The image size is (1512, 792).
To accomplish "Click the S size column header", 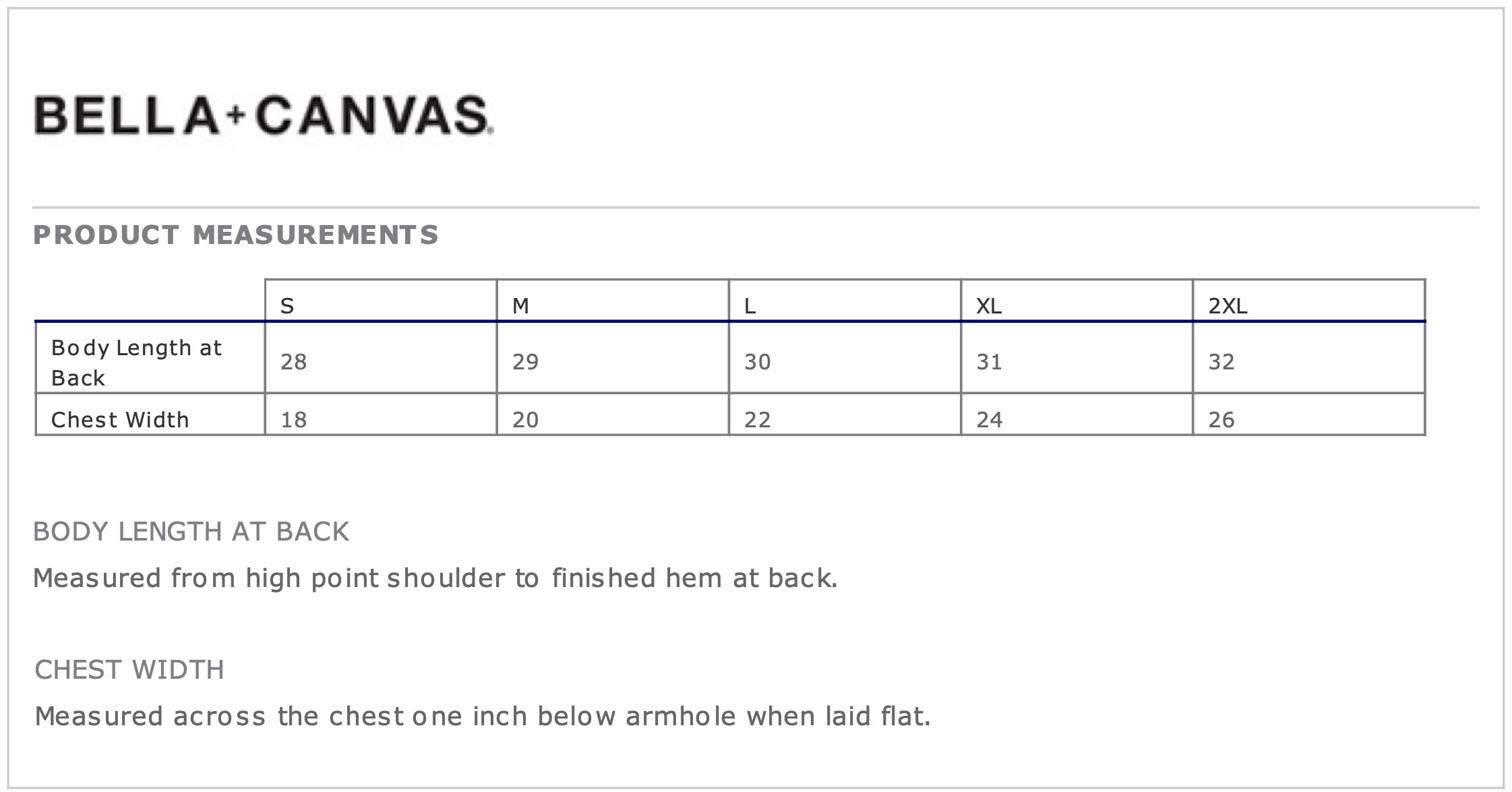I will coord(287,306).
